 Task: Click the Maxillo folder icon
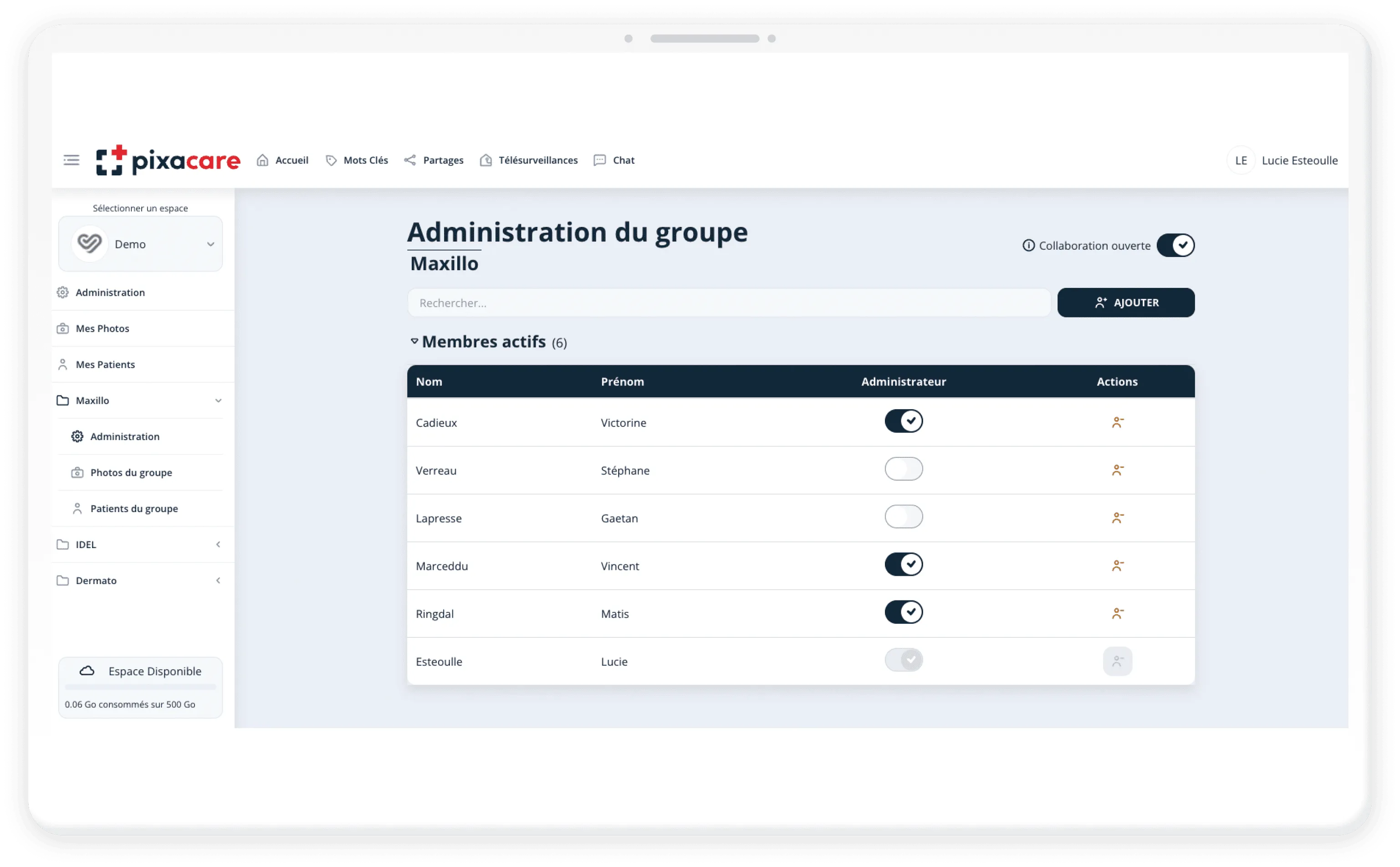(x=62, y=400)
